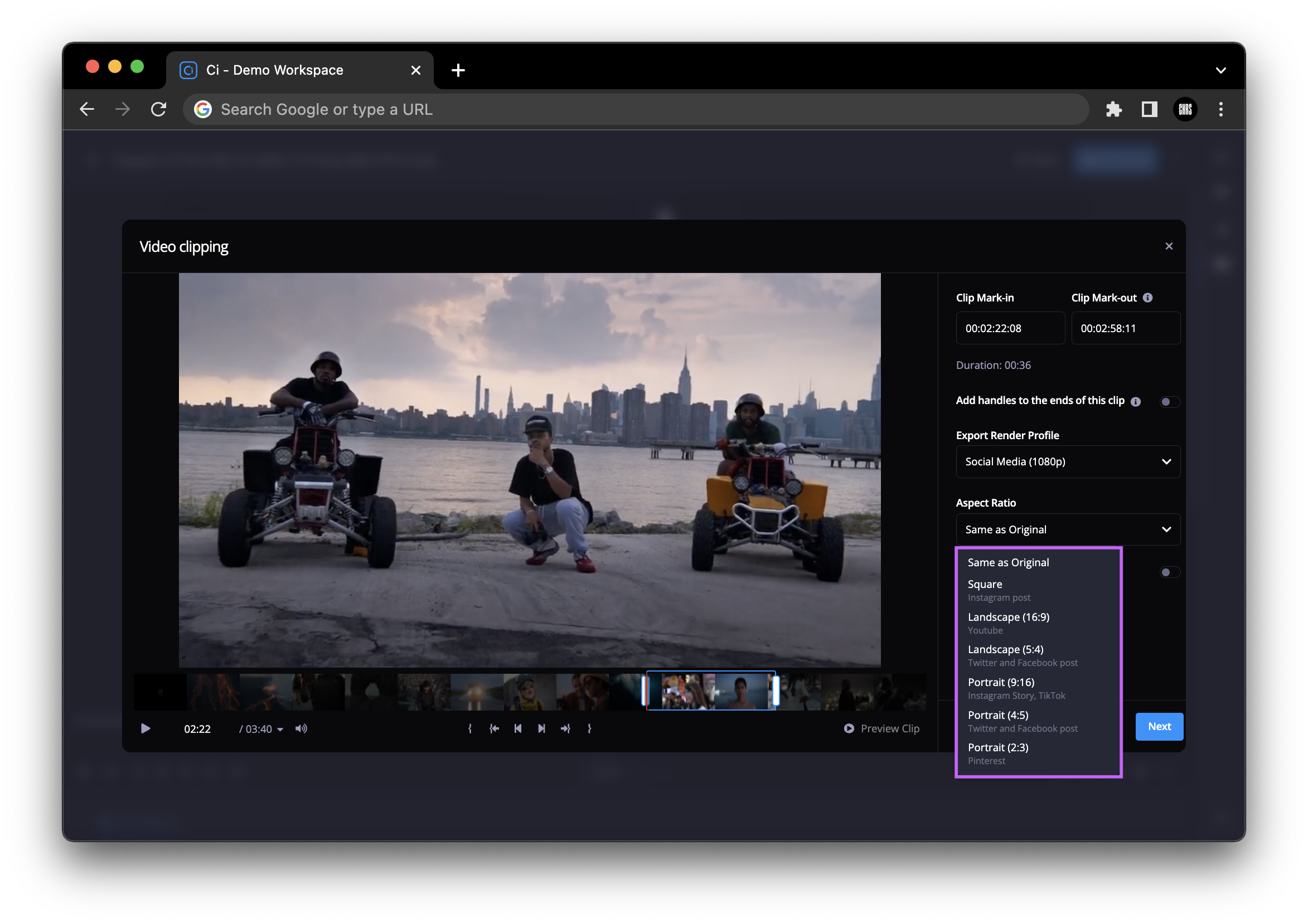The height and width of the screenshot is (924, 1308).
Task: Set mark-out with the right brace icon
Action: [589, 728]
